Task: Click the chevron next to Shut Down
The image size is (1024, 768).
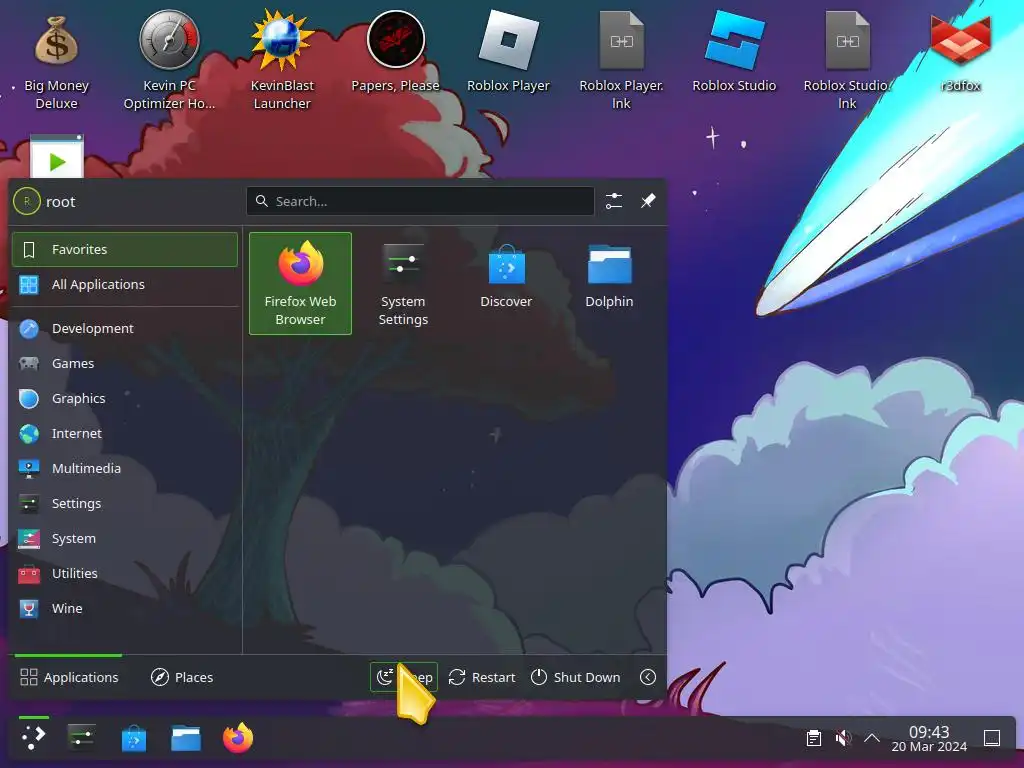Action: tap(648, 677)
